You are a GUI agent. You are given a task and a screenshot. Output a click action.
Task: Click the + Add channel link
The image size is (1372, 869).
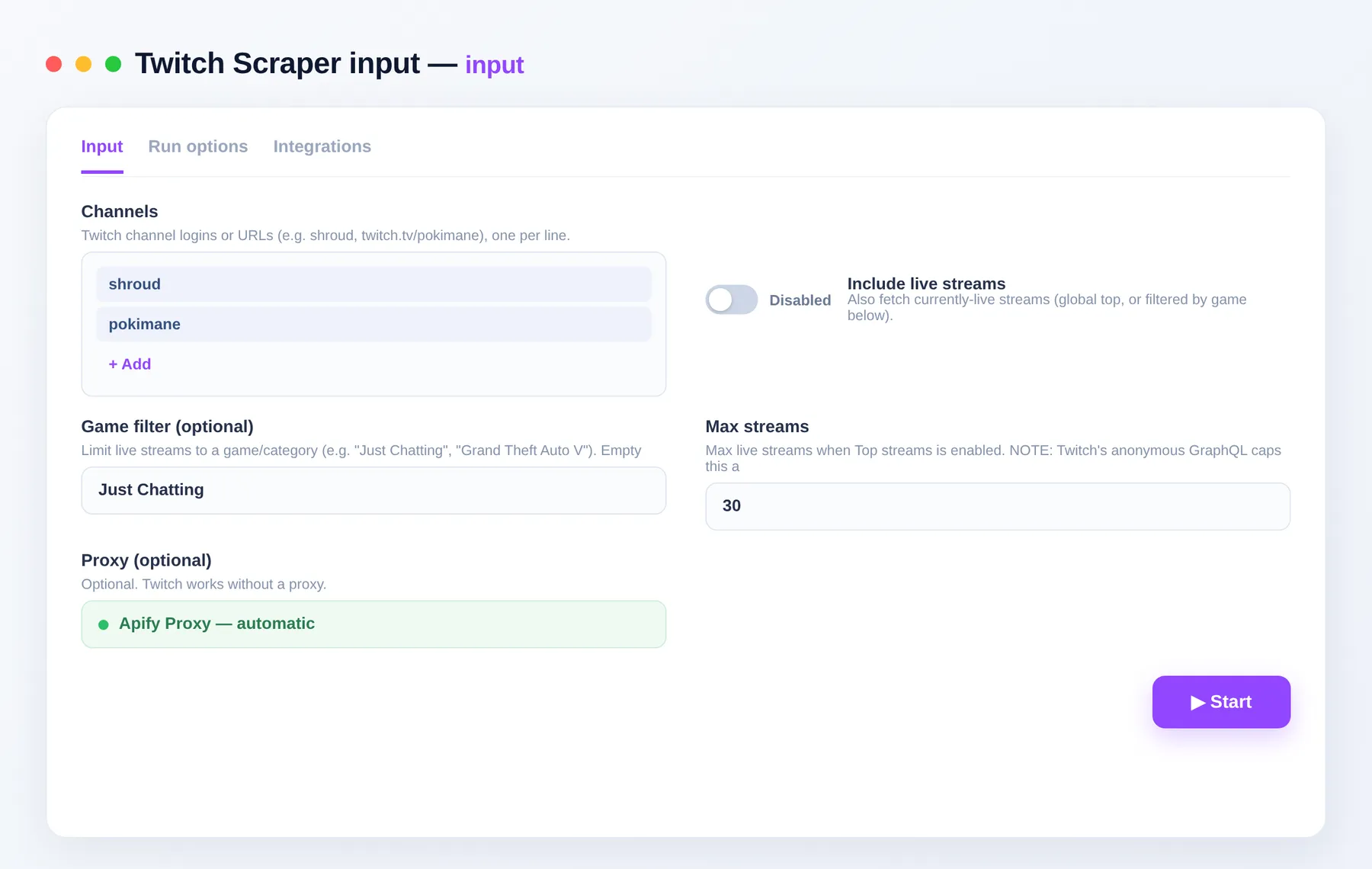(130, 364)
